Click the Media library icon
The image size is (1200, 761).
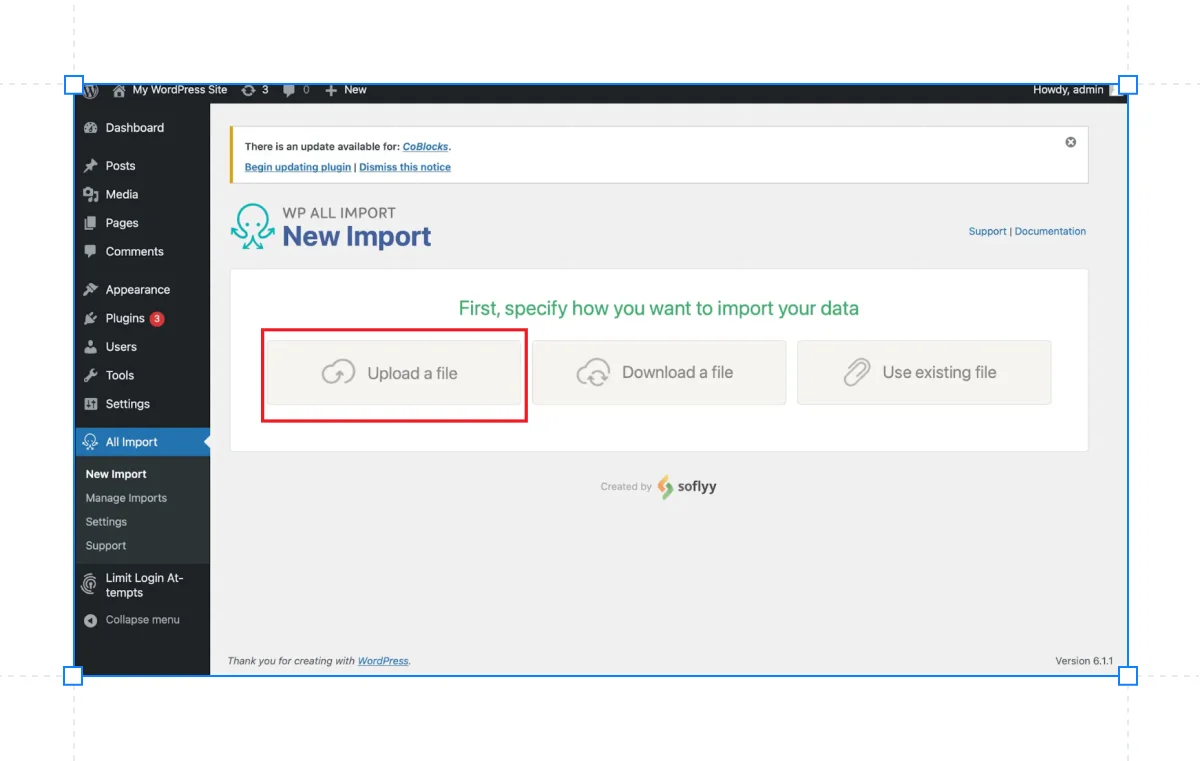click(x=90, y=195)
